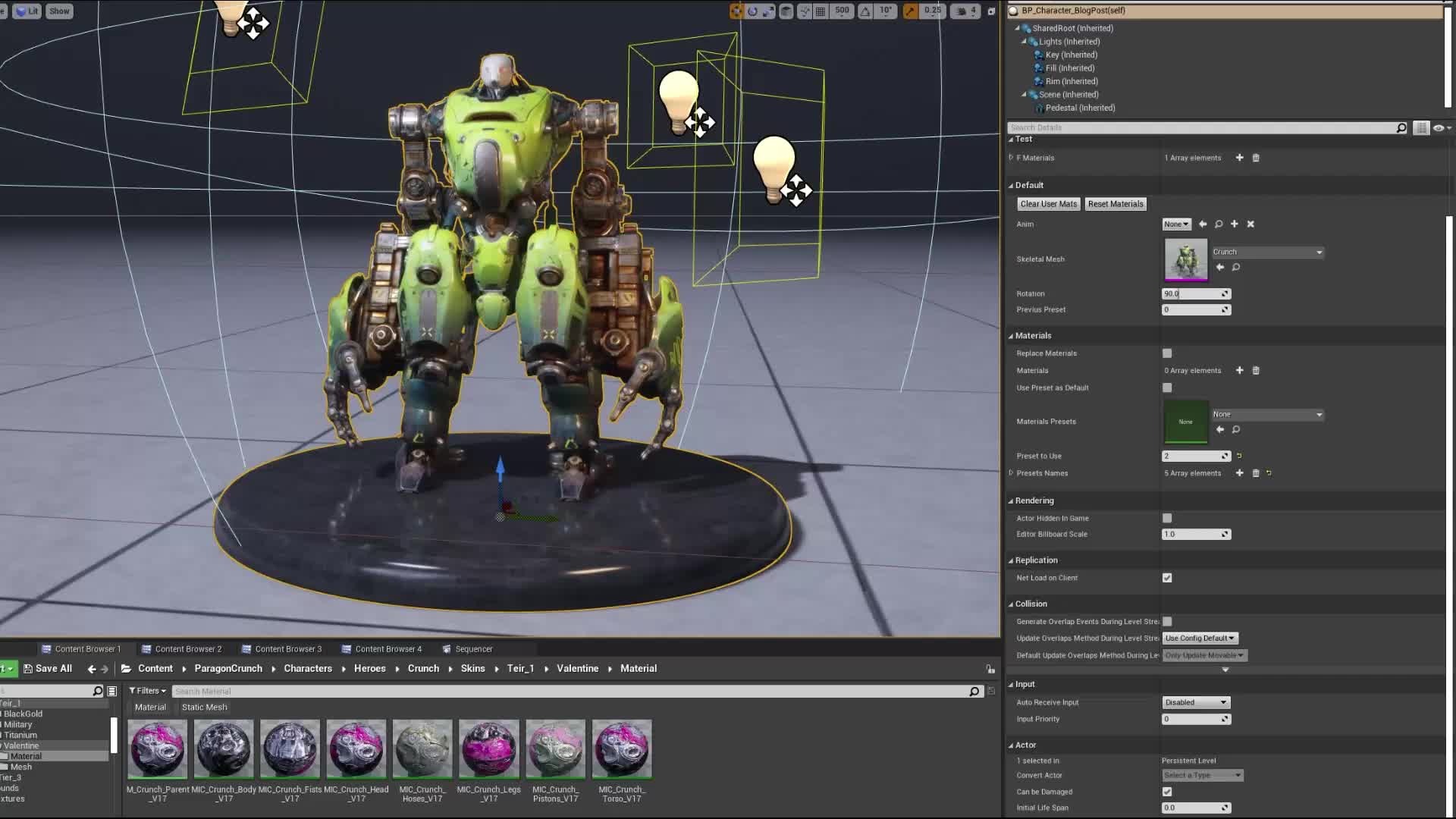Navigate to Heroes breadcrumb folder
The height and width of the screenshot is (819, 1456).
tap(369, 669)
